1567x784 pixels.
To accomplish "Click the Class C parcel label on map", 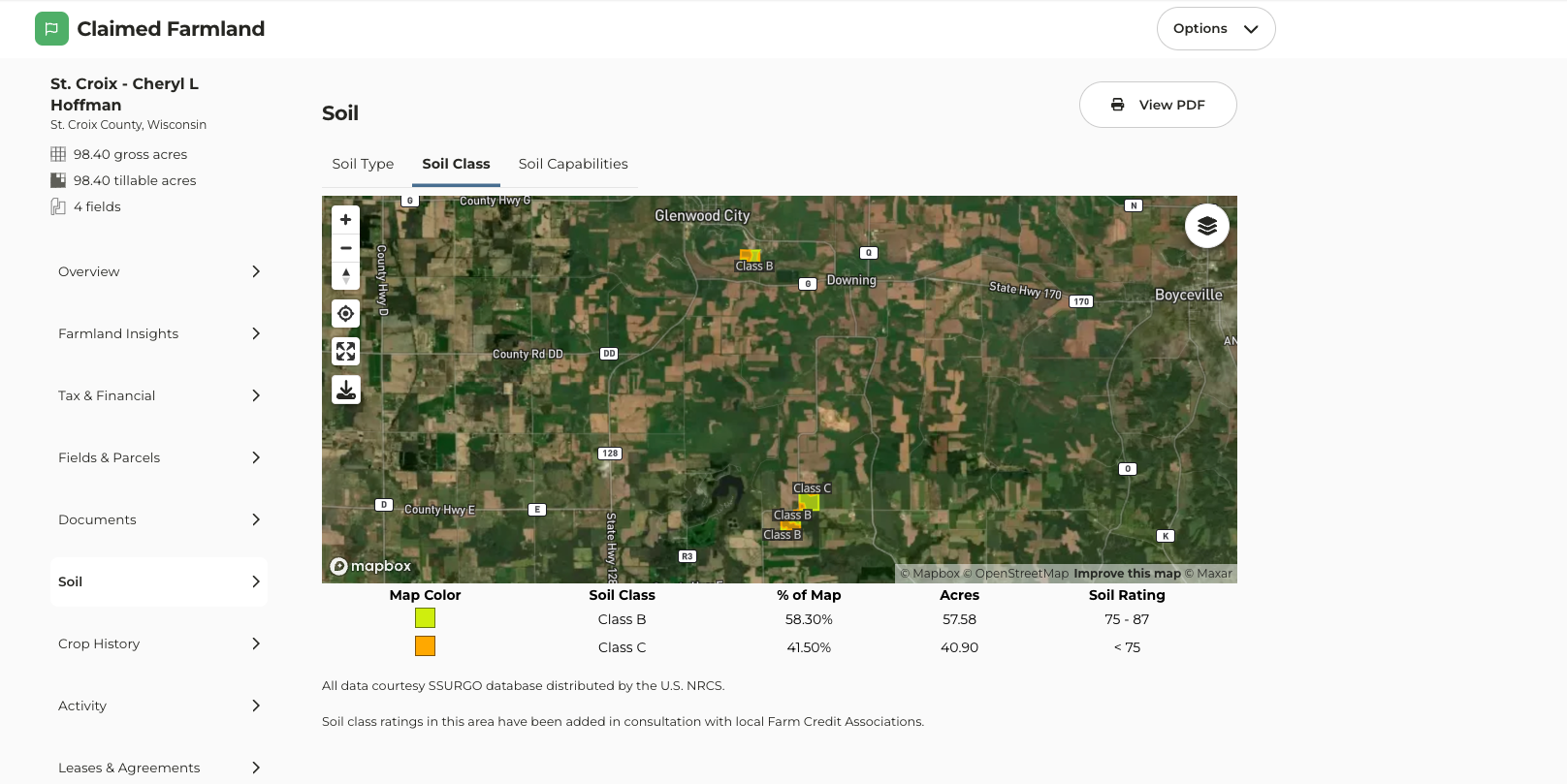I will pos(812,488).
